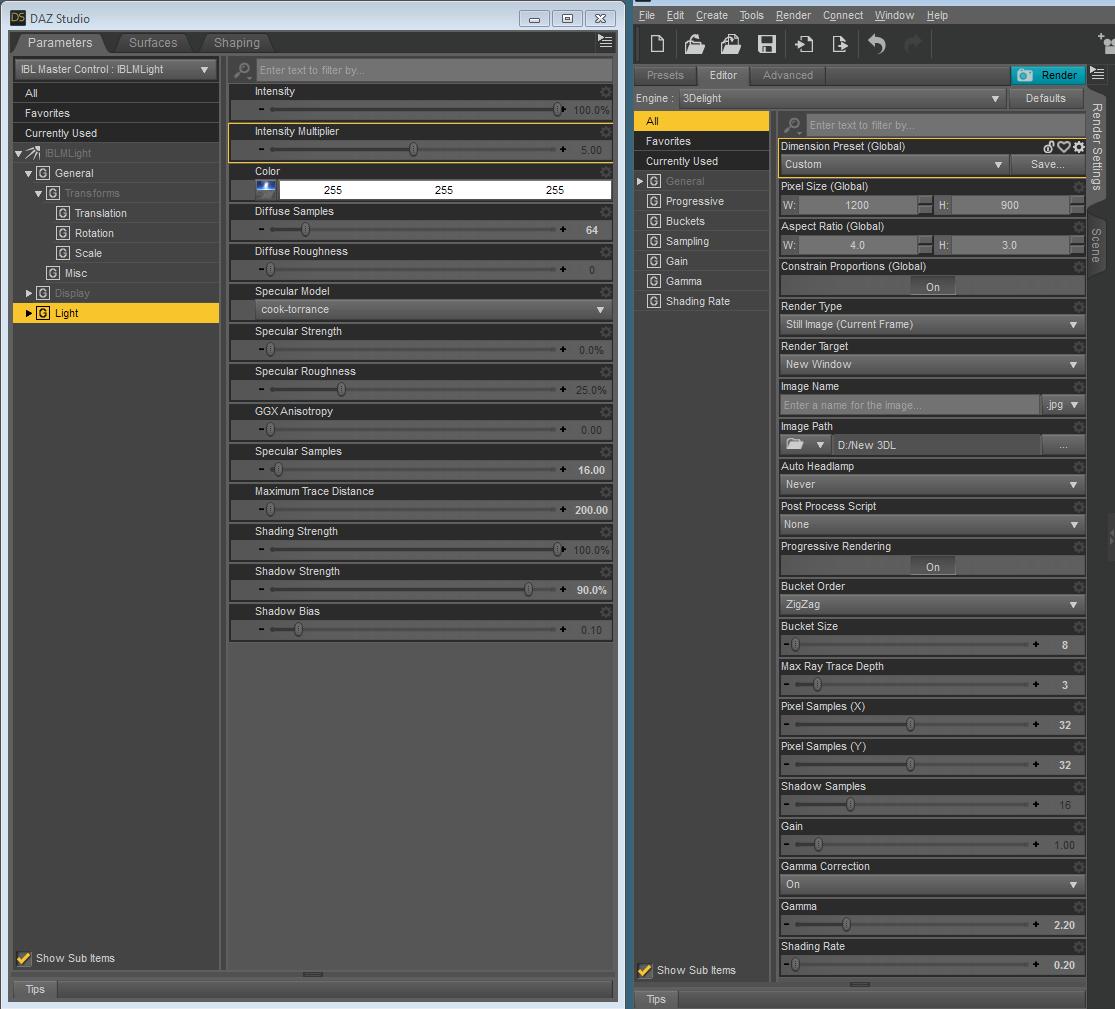Open Engine 3Delight dropdown
This screenshot has width=1115, height=1009.
click(x=841, y=98)
